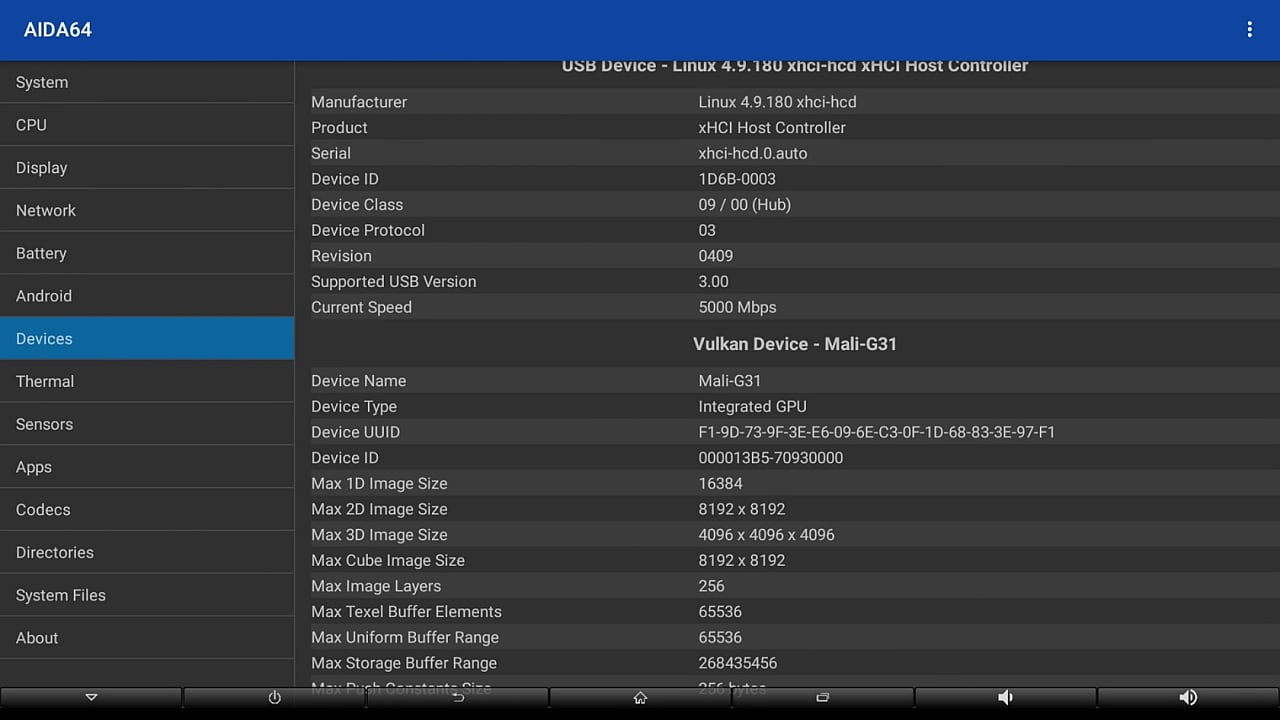Click the Current Speed row label
Screen dimensions: 1280x720
[x=361, y=307]
